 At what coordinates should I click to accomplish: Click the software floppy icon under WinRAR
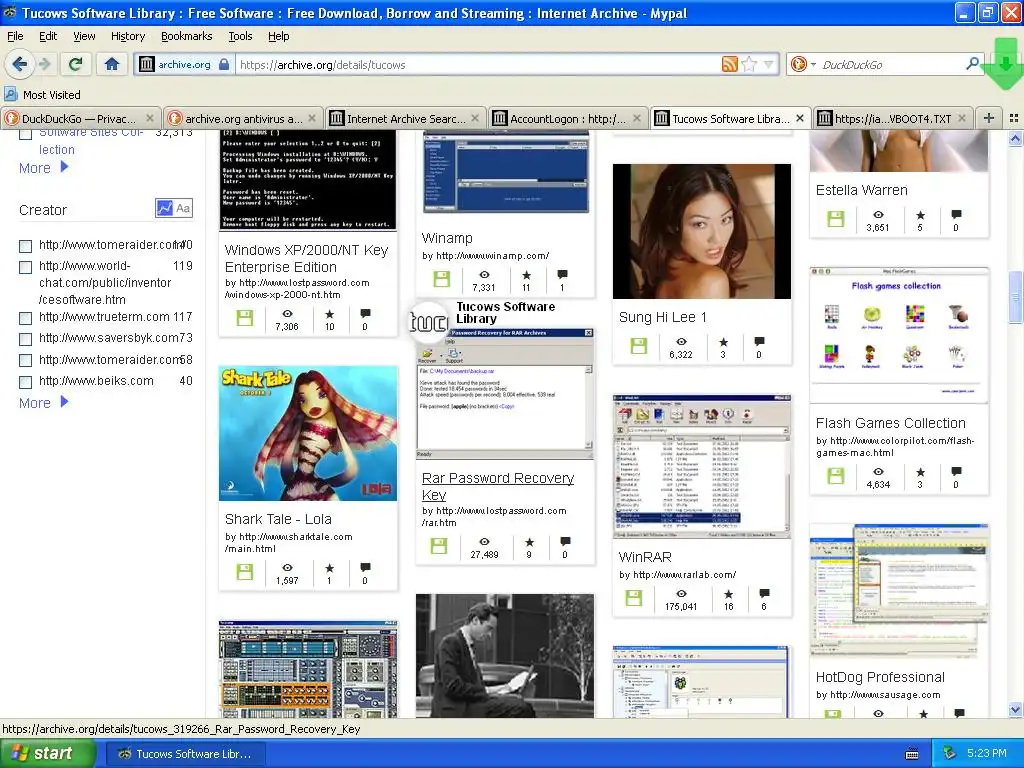tap(633, 598)
